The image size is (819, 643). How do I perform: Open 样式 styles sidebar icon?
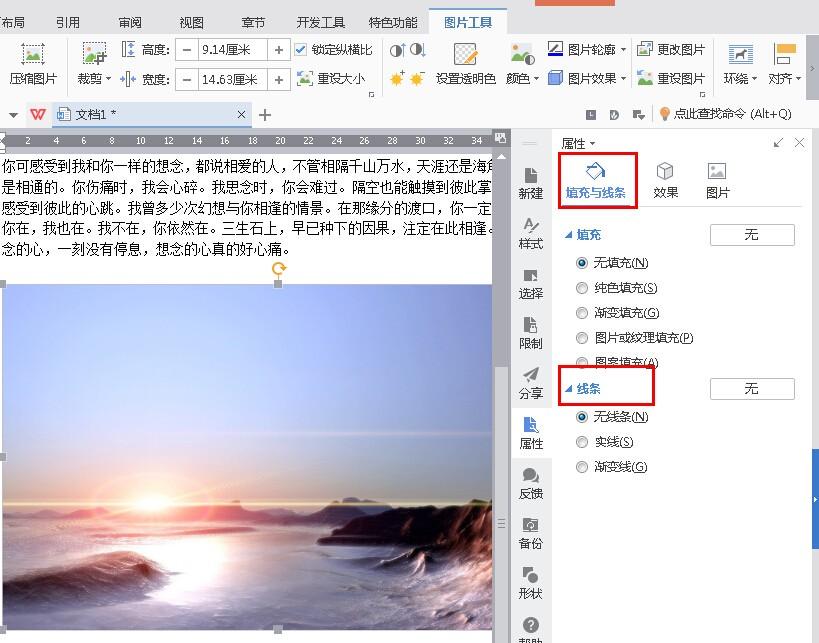pyautogui.click(x=531, y=233)
